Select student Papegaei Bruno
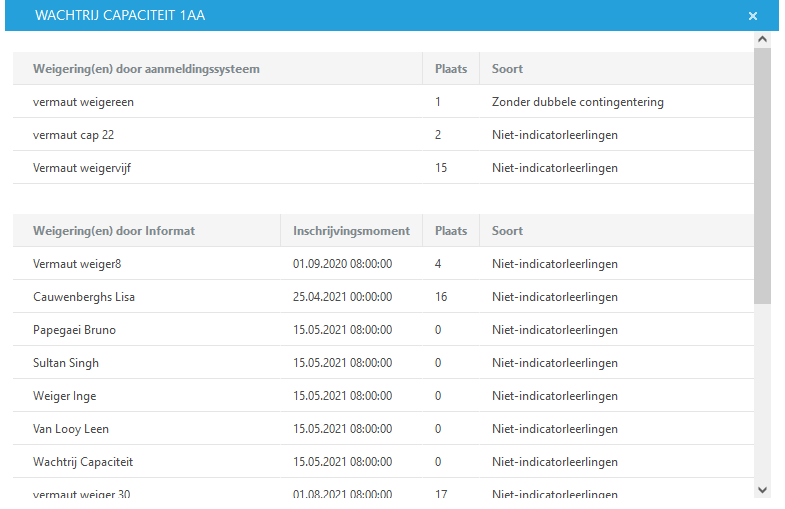785x509 pixels. pos(75,330)
